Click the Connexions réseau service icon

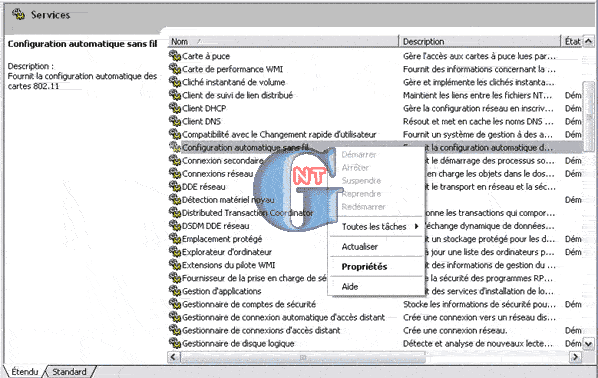pos(175,173)
